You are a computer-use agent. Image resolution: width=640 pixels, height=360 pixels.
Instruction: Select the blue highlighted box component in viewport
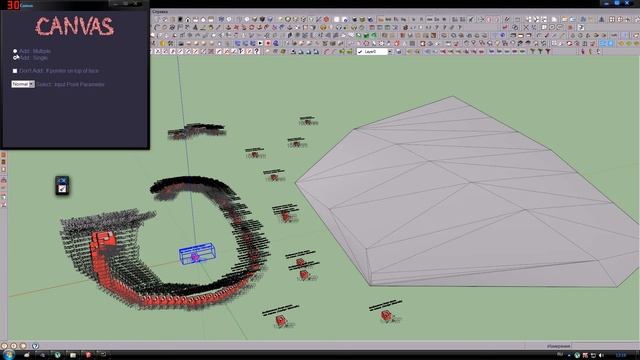coord(197,253)
